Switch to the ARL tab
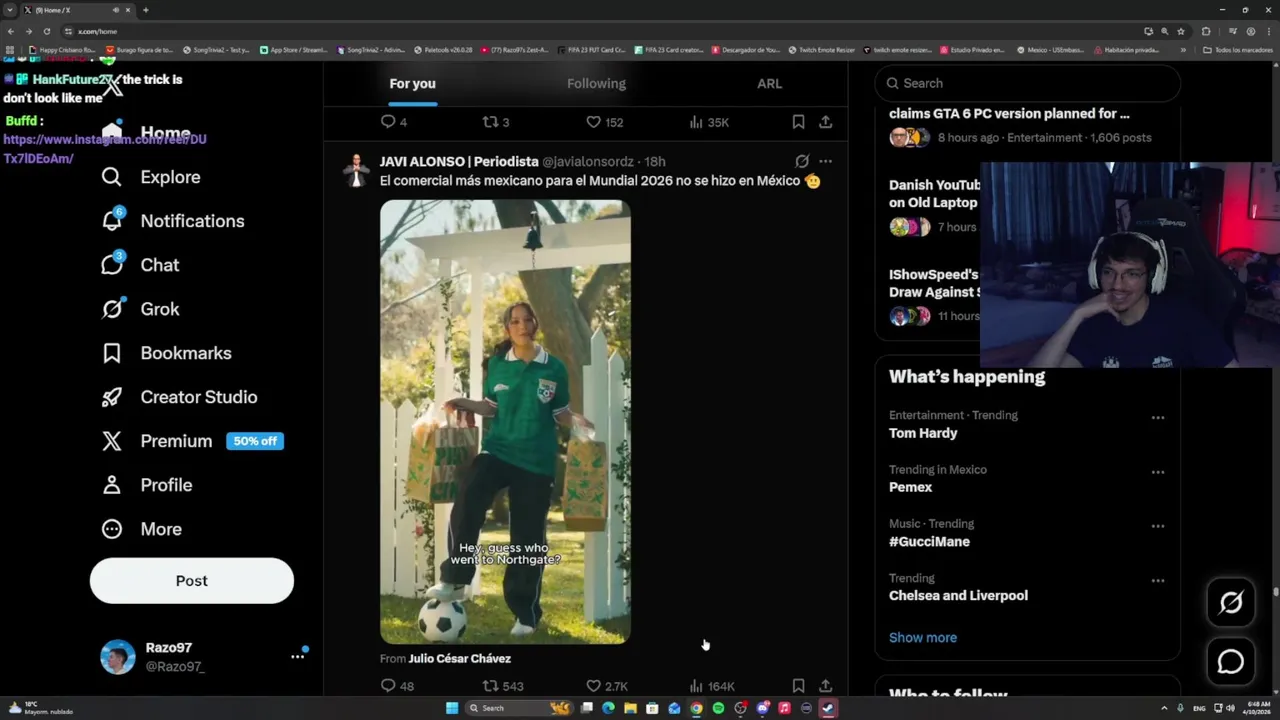The height and width of the screenshot is (720, 1280). (769, 84)
